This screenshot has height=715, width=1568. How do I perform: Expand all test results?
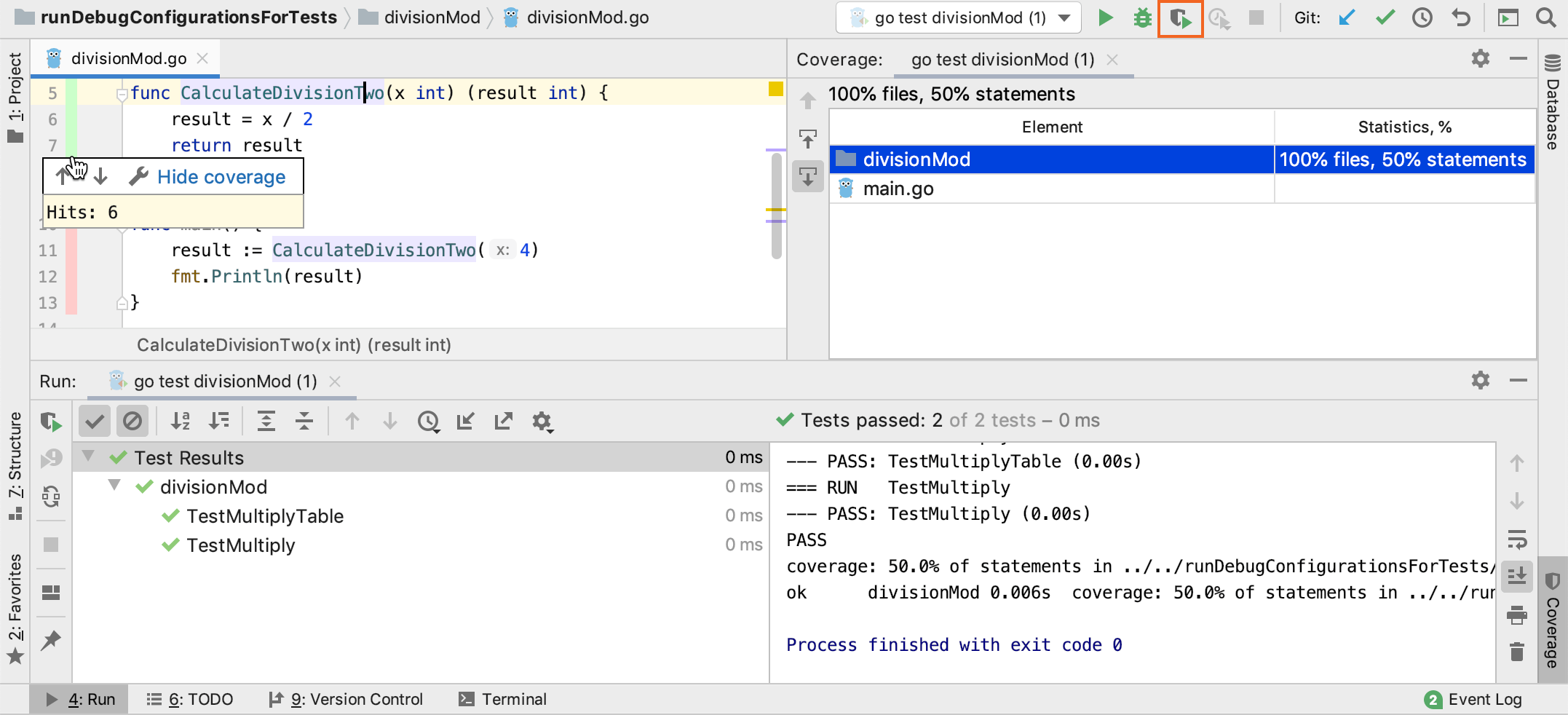click(x=266, y=421)
